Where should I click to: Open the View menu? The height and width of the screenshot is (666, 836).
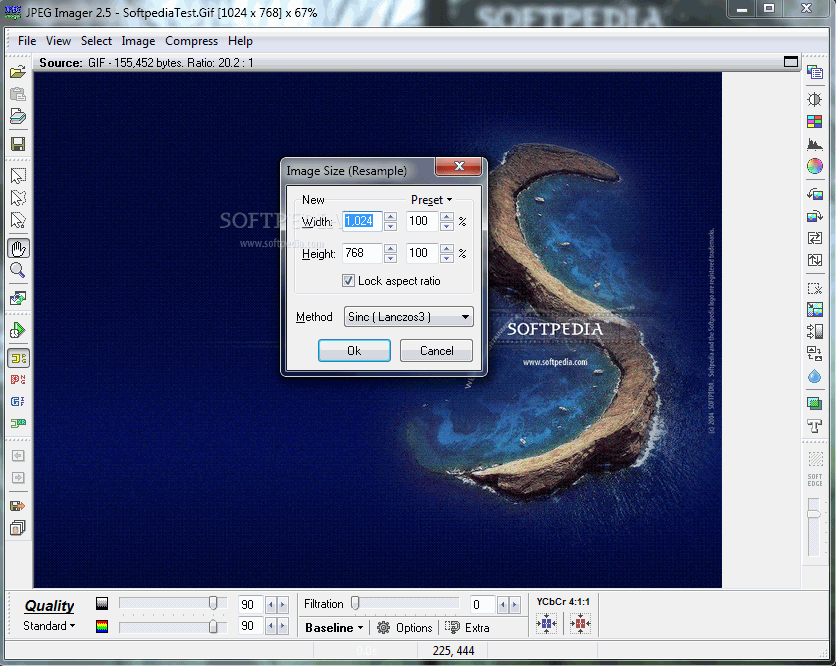point(58,41)
